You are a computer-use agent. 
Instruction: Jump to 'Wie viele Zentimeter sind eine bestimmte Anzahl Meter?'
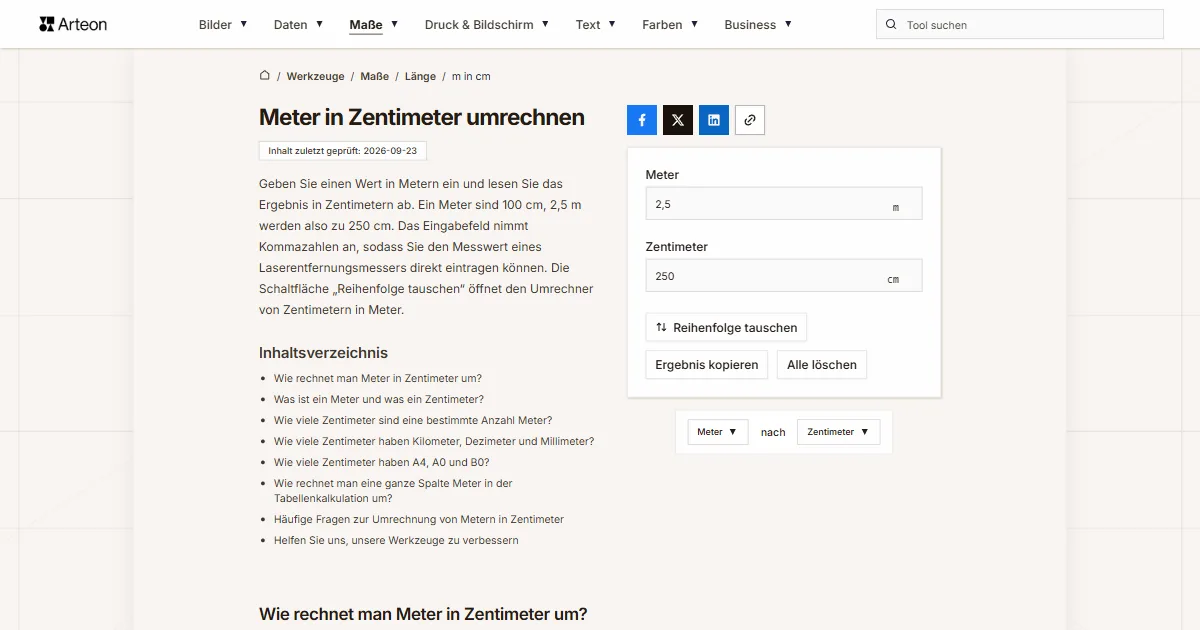[413, 420]
